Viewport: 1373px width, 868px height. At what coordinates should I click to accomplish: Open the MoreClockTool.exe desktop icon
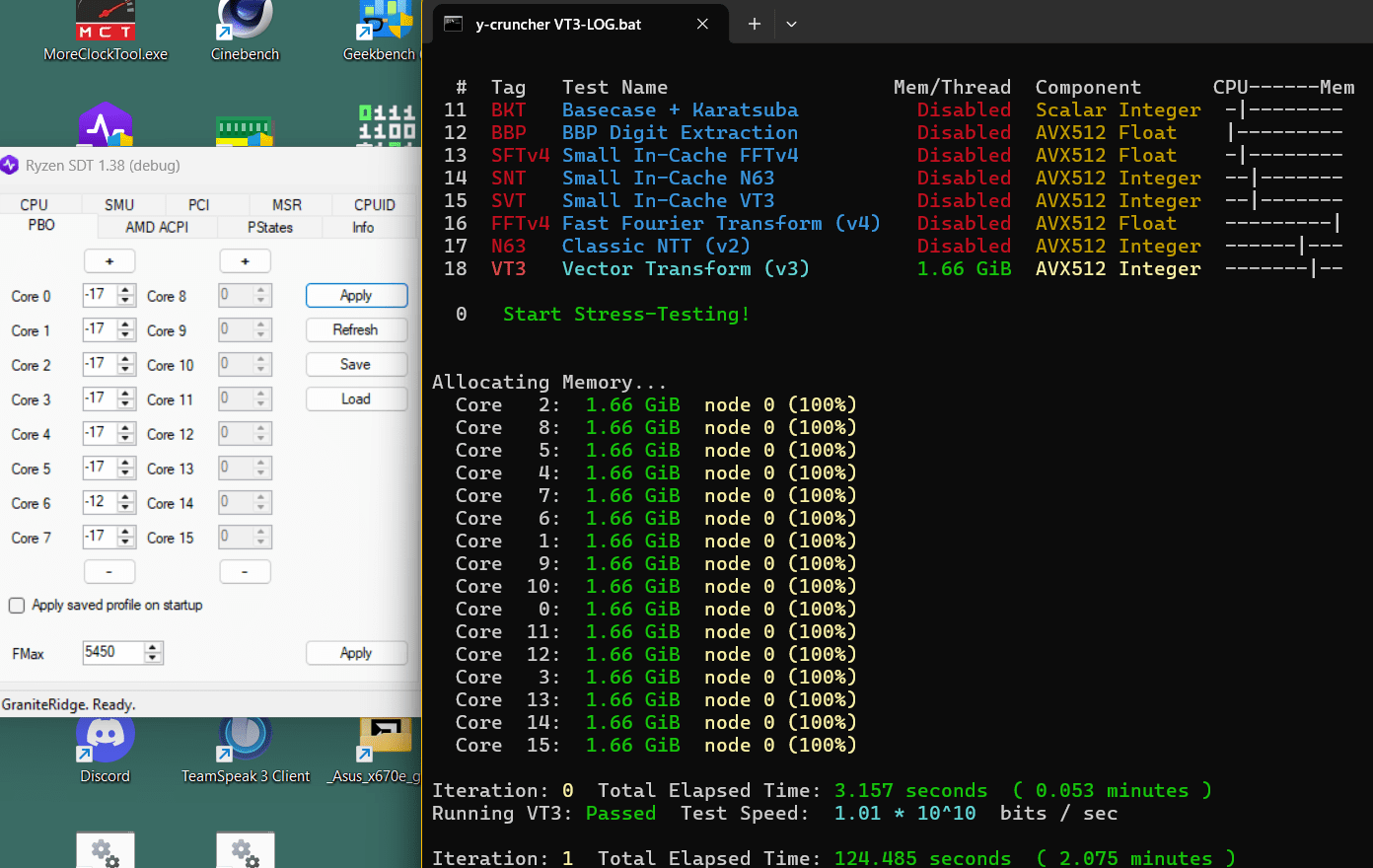tap(106, 32)
